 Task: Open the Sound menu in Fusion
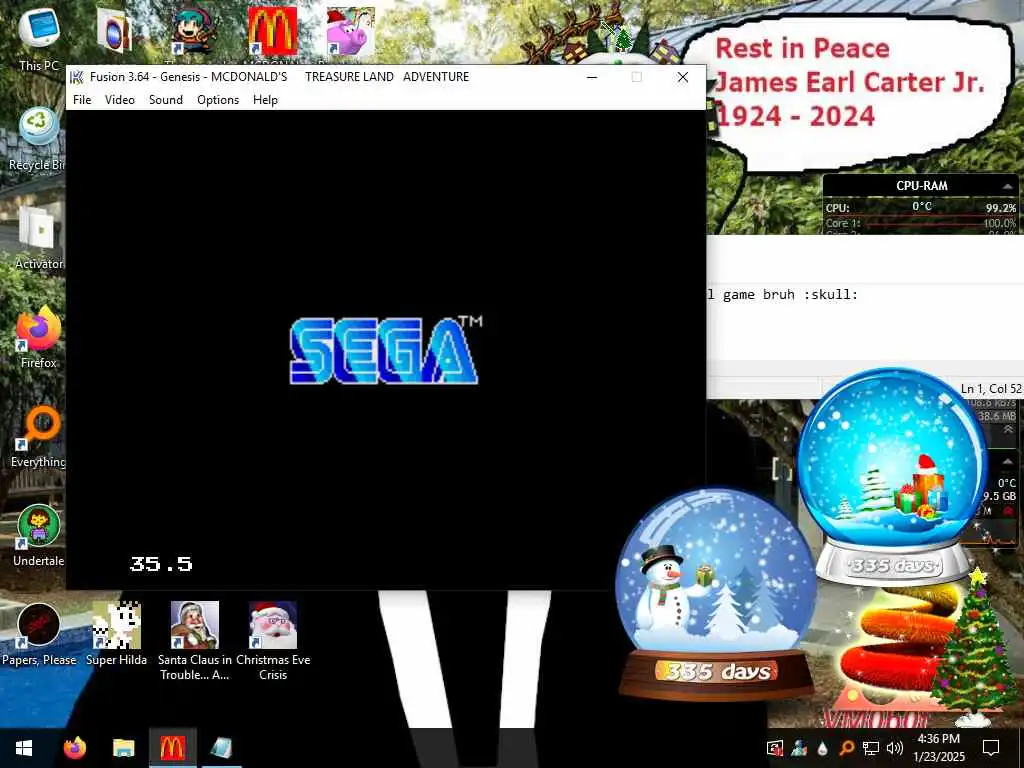(166, 100)
